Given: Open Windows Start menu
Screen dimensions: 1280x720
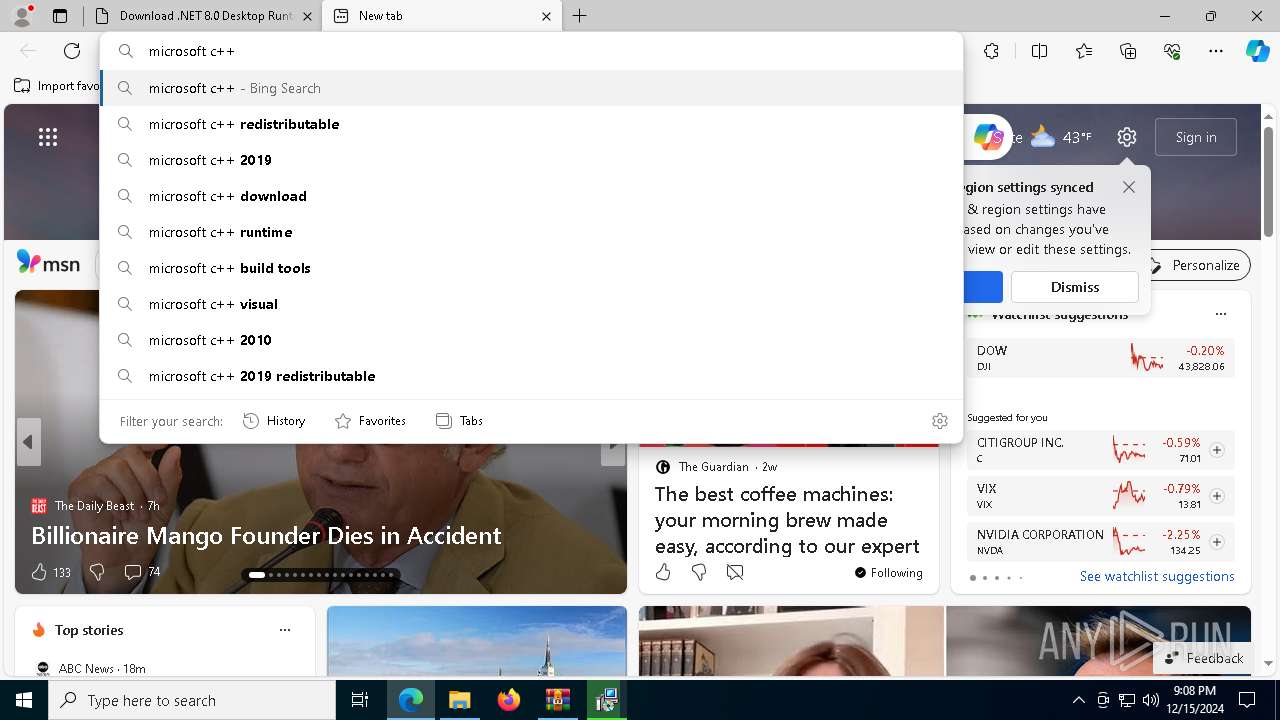Looking at the screenshot, I should tap(24, 700).
